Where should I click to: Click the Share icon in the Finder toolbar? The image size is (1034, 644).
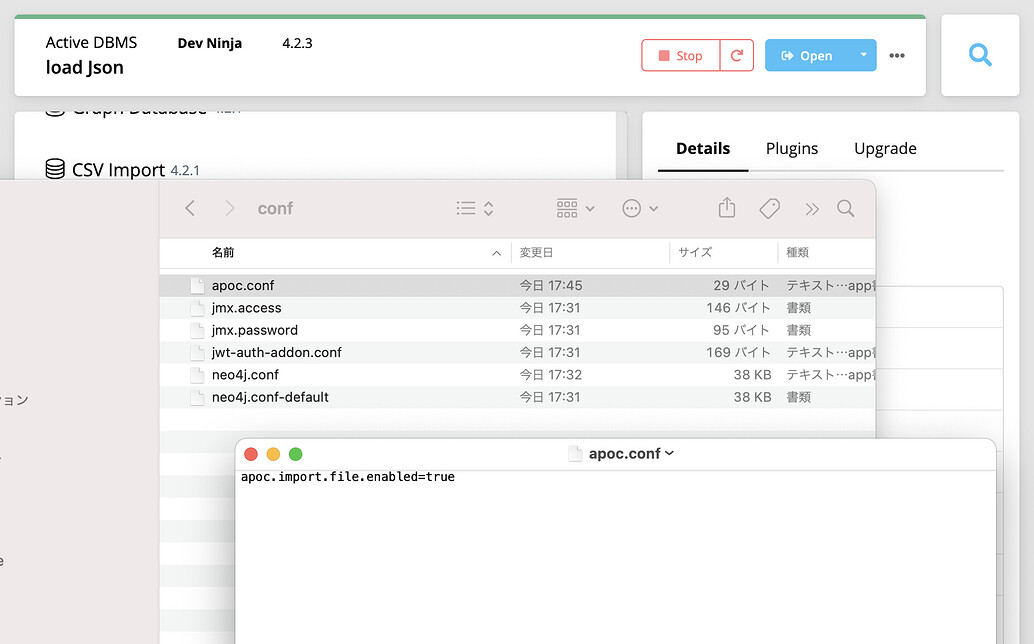point(726,208)
